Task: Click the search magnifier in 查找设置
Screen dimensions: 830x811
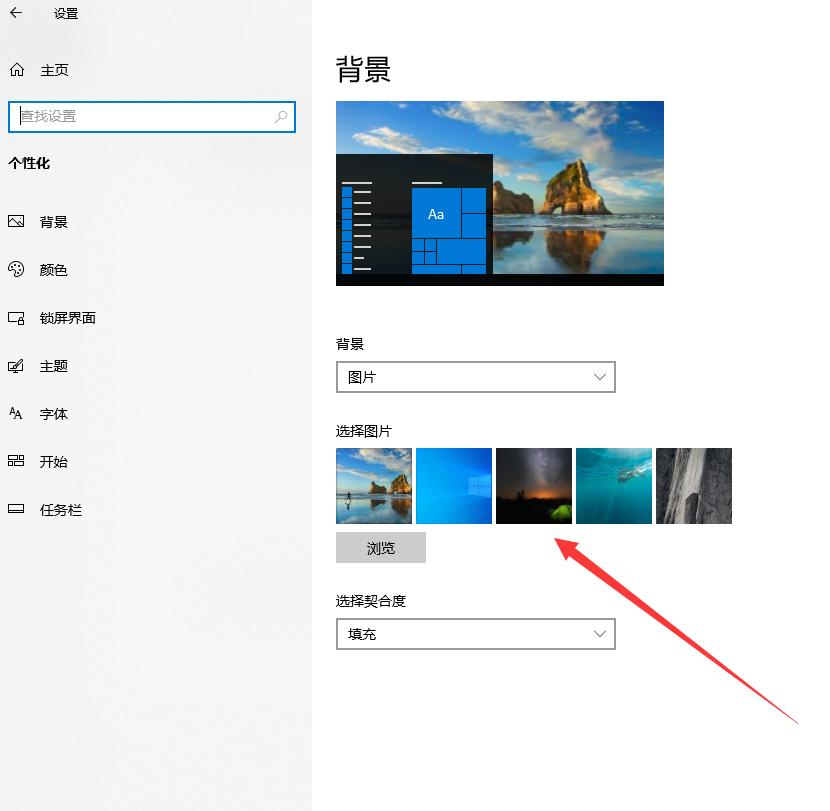Action: coord(281,117)
